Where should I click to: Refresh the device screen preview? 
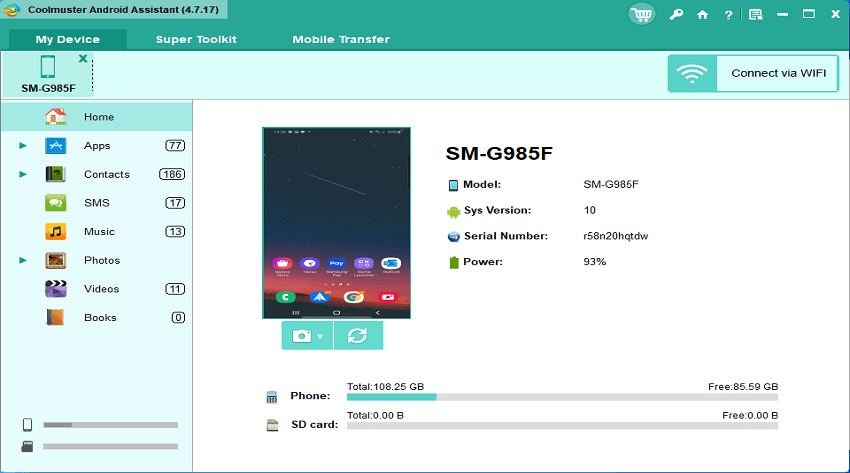(358, 335)
